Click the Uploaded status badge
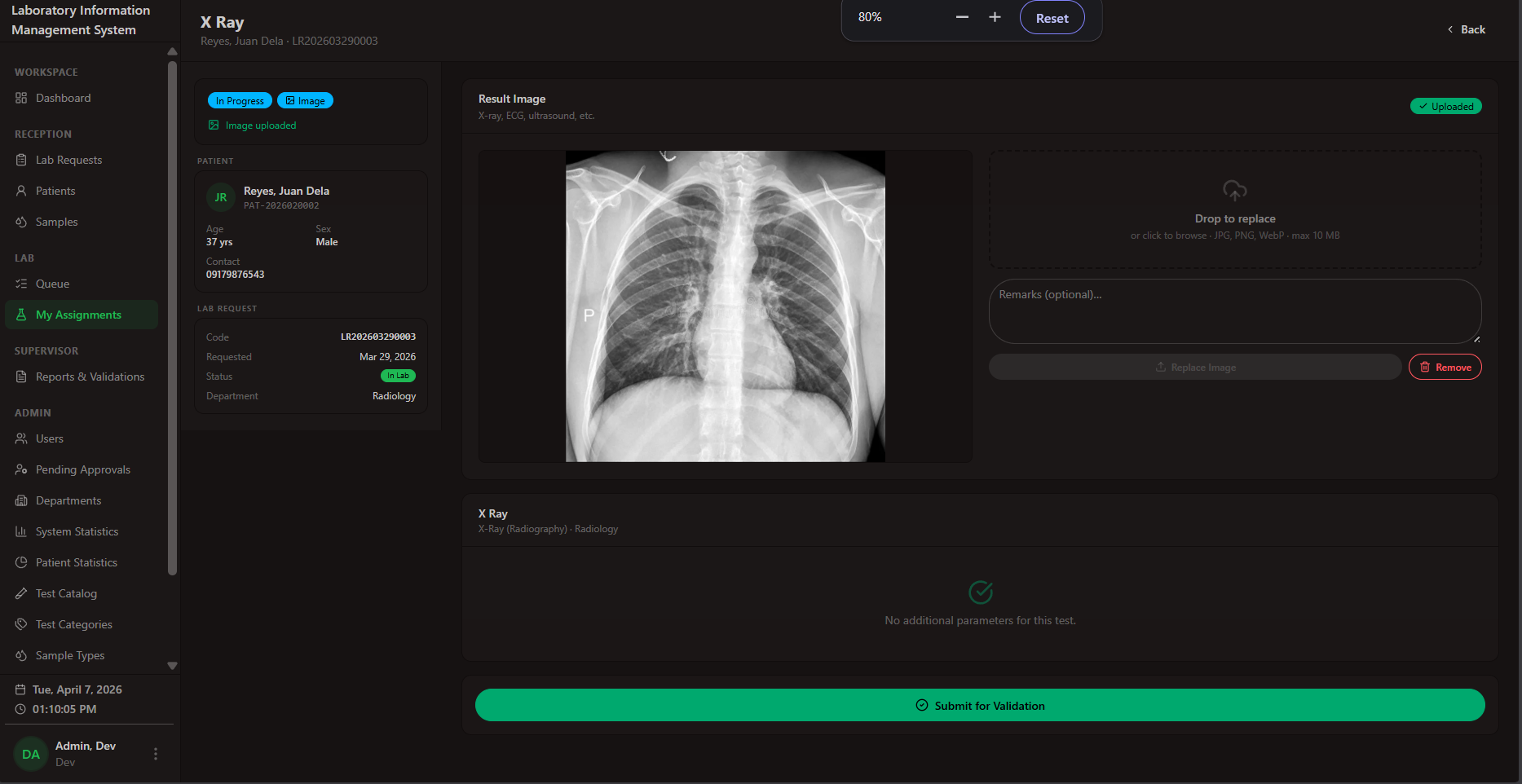 (x=1446, y=106)
